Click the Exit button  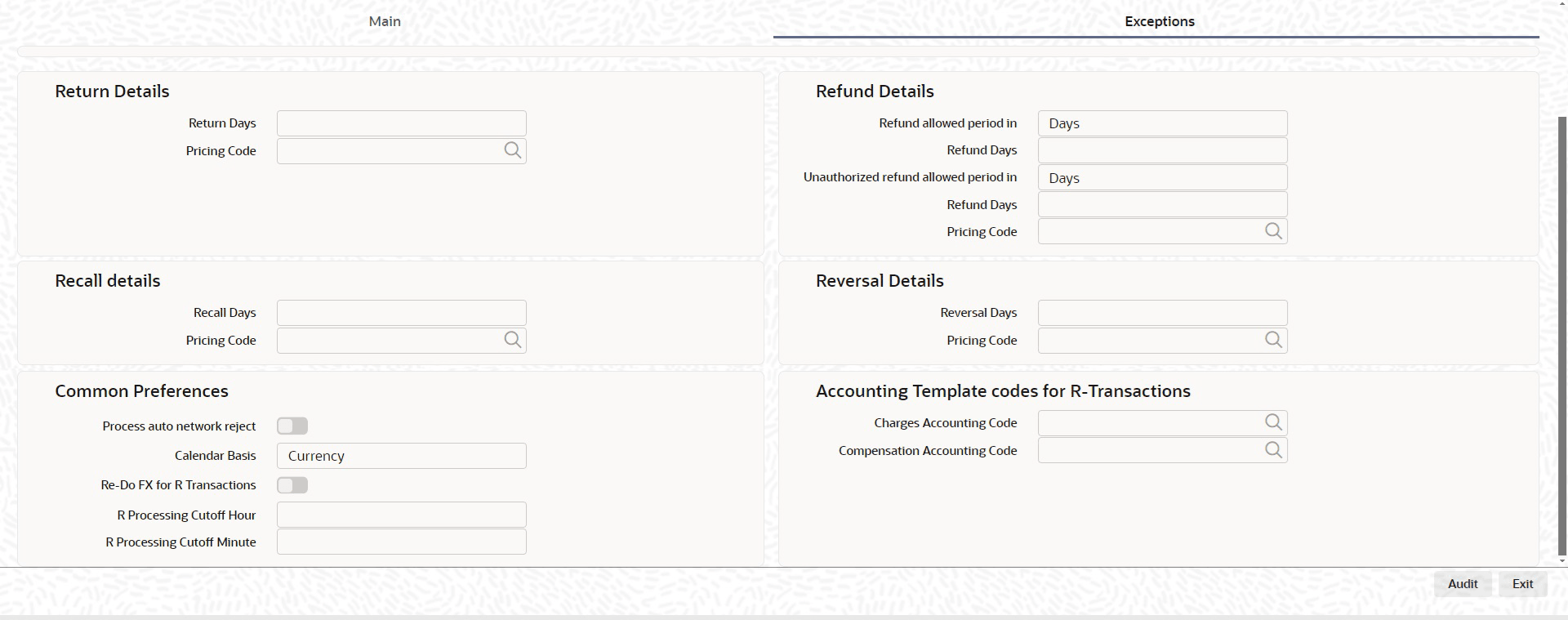point(1522,584)
